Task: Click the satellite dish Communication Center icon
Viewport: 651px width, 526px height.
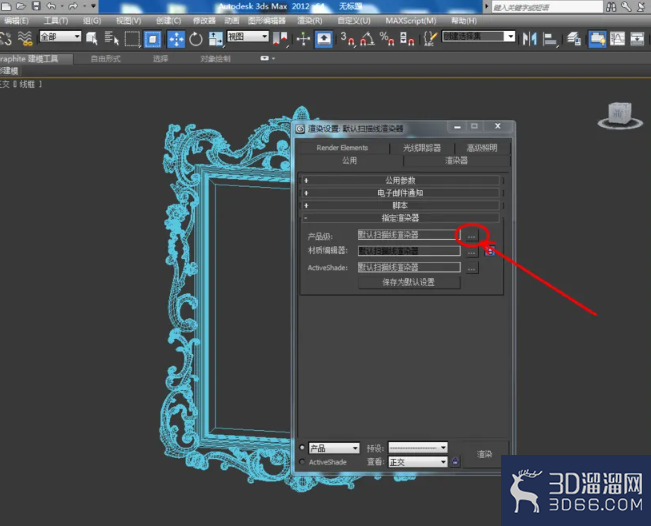Action: tap(641, 6)
